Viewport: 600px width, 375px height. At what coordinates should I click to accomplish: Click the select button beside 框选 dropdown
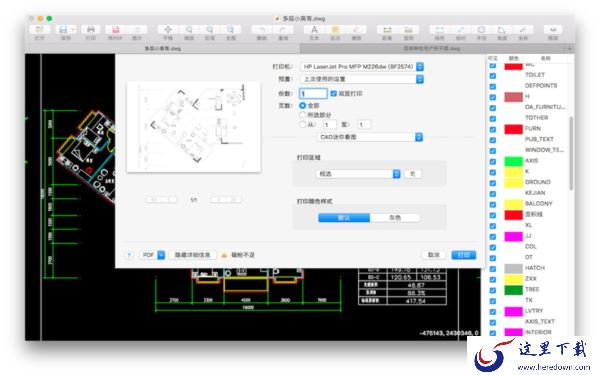tap(412, 174)
